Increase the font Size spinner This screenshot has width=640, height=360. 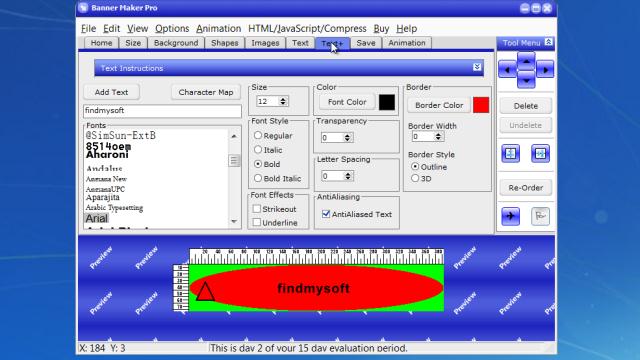point(283,98)
